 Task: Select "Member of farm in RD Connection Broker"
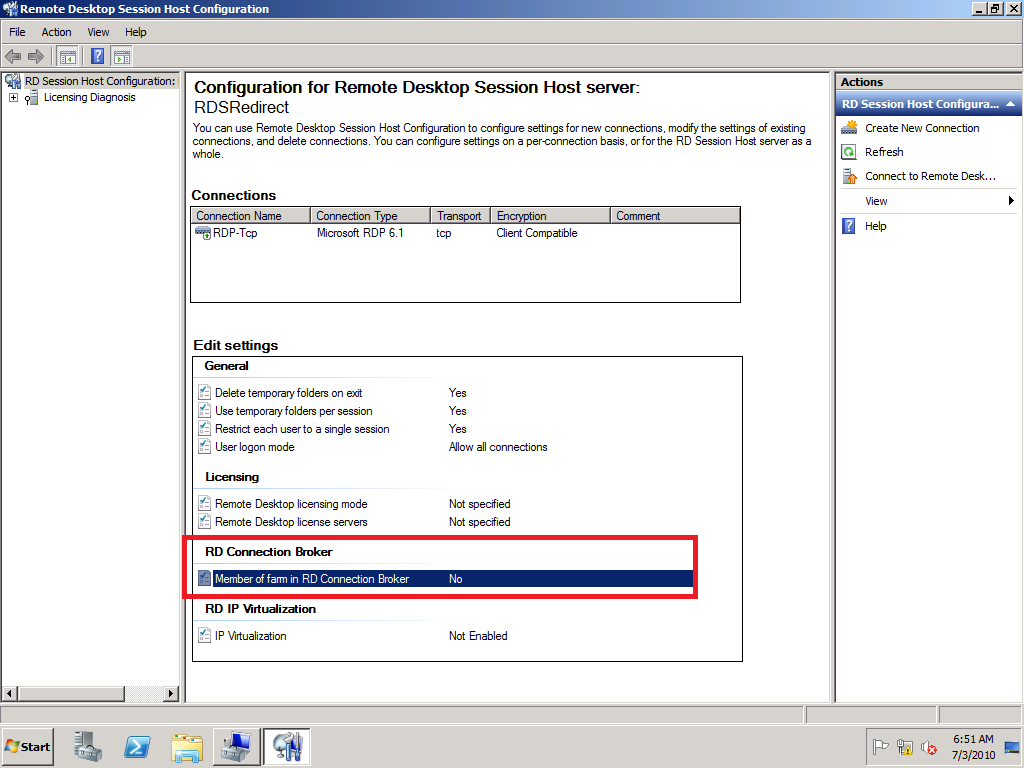(312, 579)
